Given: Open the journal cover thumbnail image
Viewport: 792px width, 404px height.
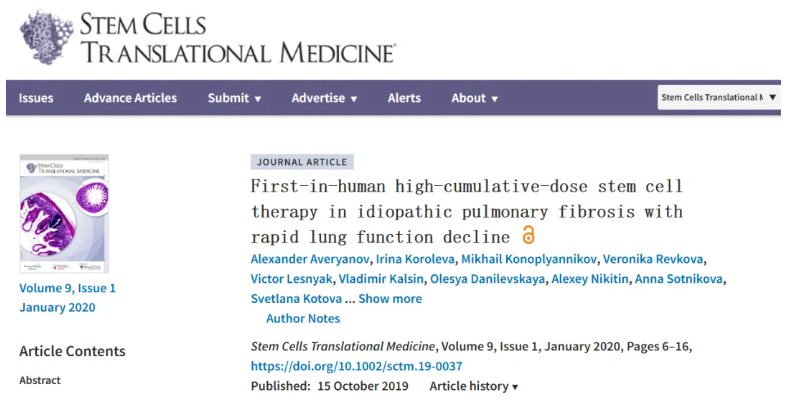Looking at the screenshot, I should tap(64, 213).
